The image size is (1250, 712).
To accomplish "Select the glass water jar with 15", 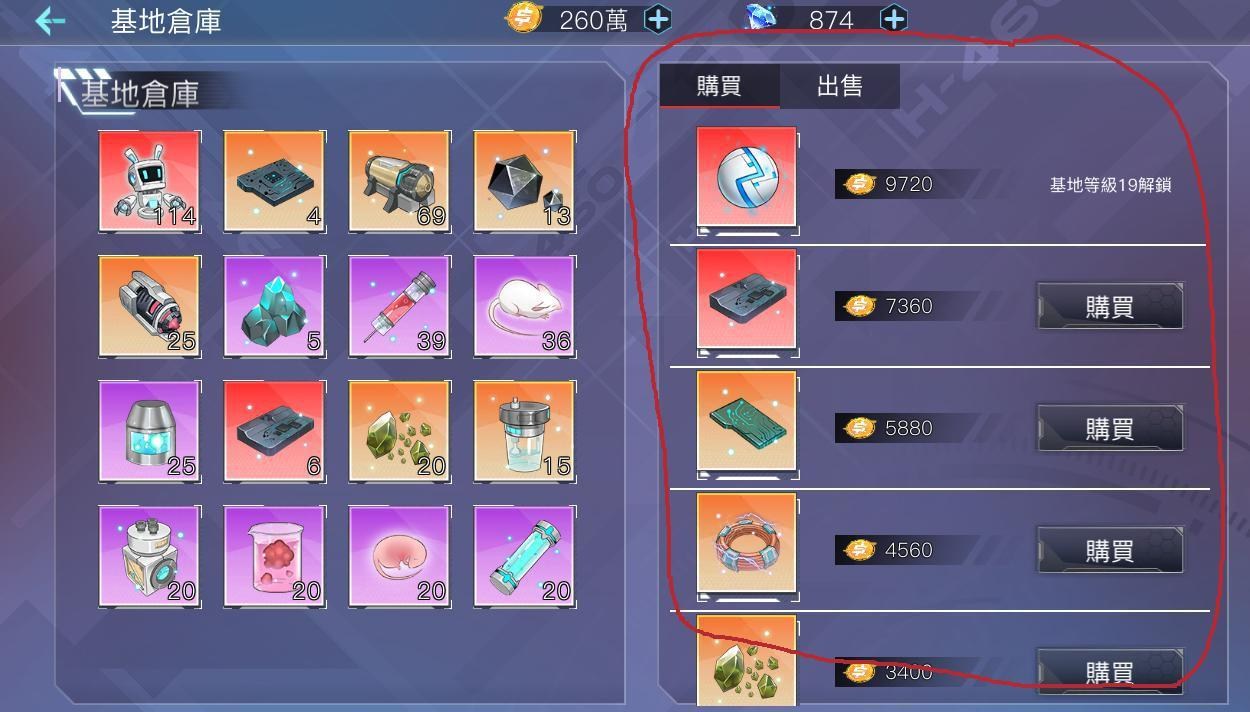I will tap(524, 431).
